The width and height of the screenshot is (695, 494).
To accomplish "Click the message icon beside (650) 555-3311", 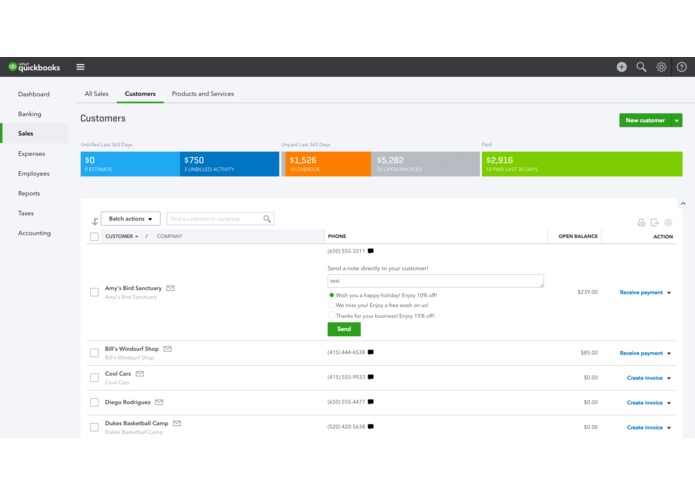I will 371,251.
